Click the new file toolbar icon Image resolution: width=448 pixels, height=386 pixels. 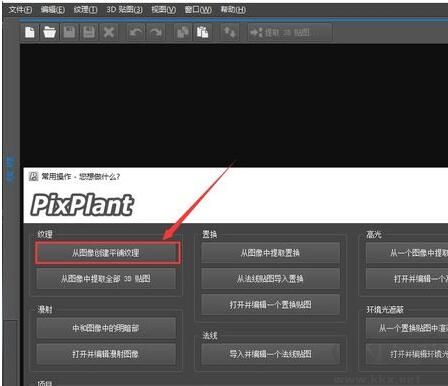tap(30, 32)
